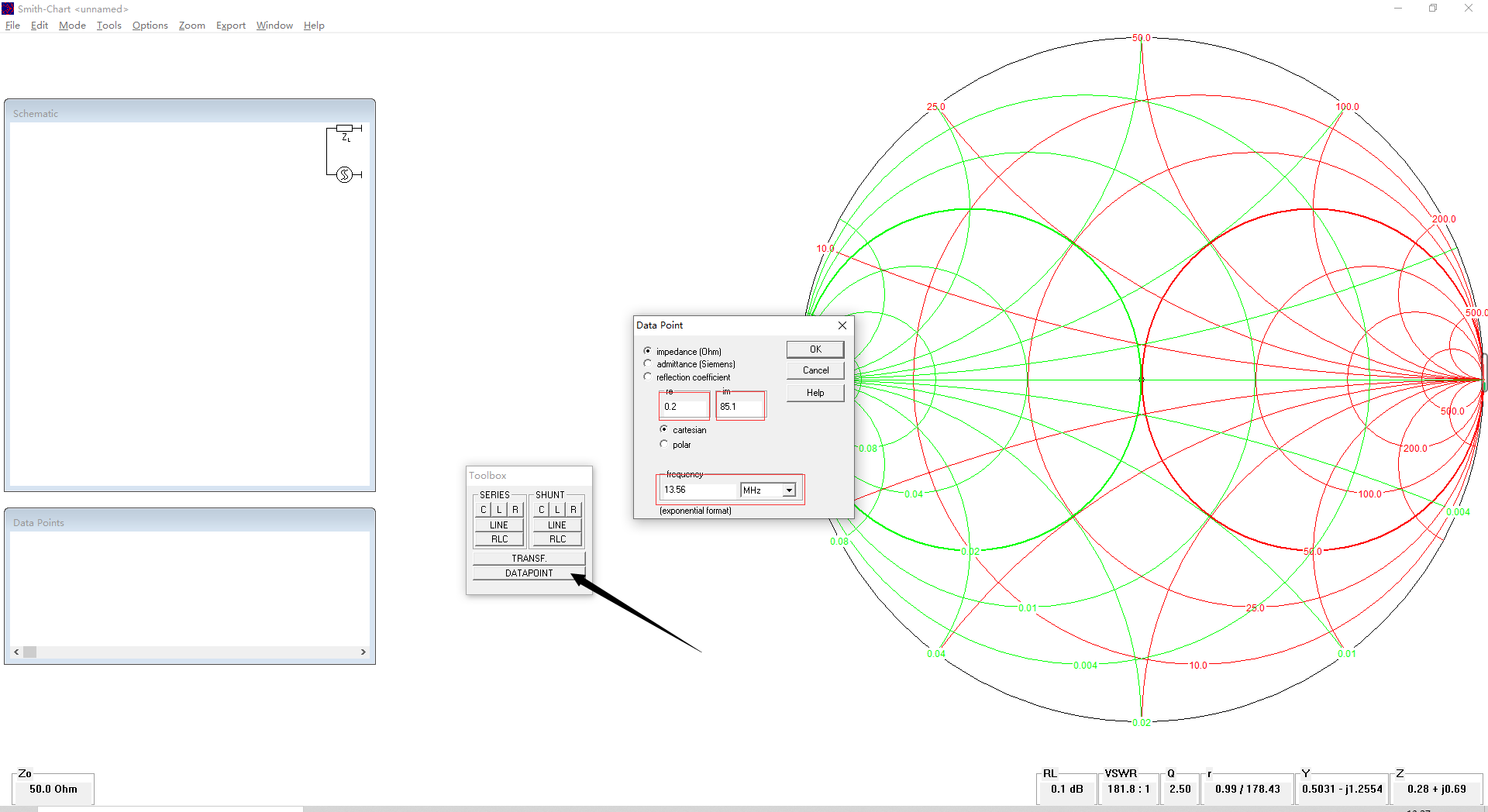
Task: Open the Export menu
Action: coord(231,26)
